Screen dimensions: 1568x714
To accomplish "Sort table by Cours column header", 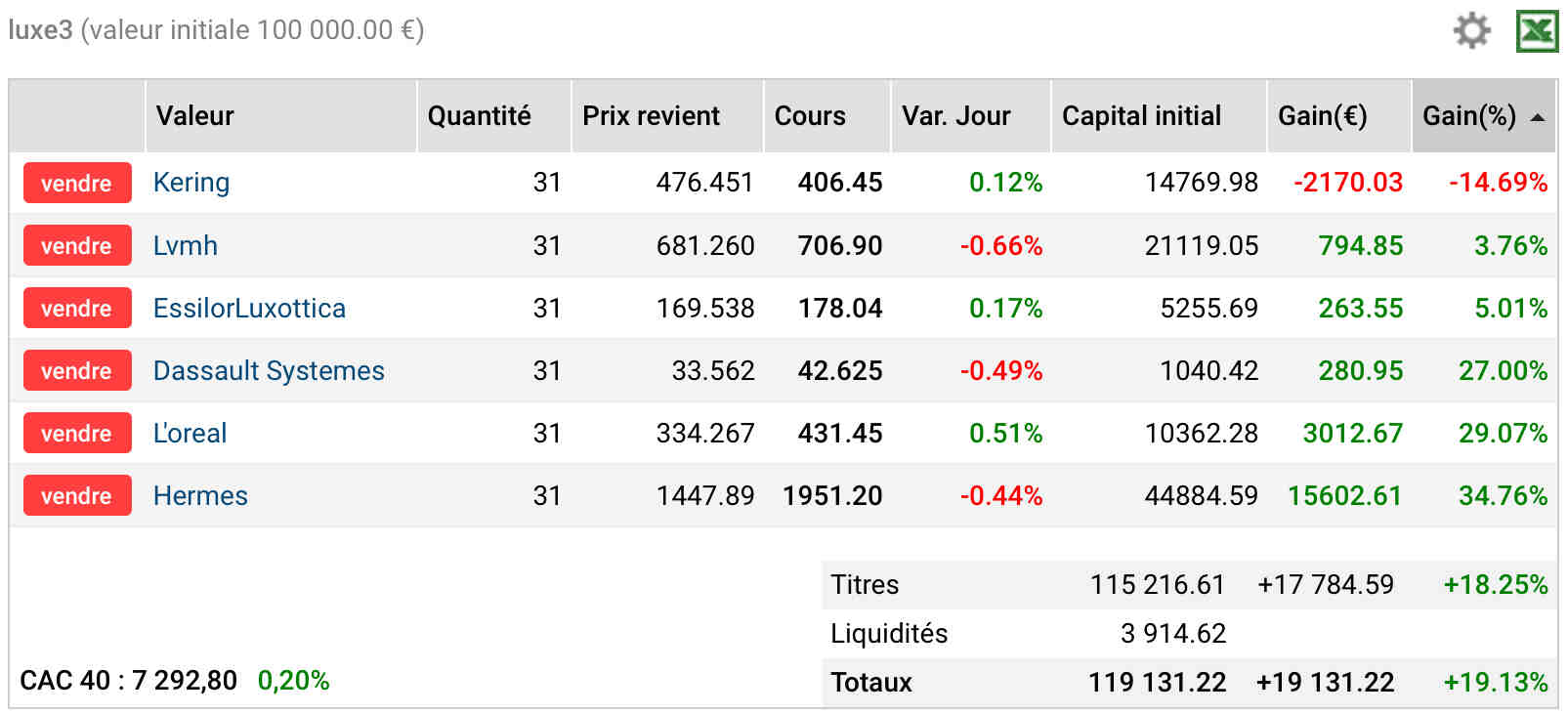I will [826, 116].
